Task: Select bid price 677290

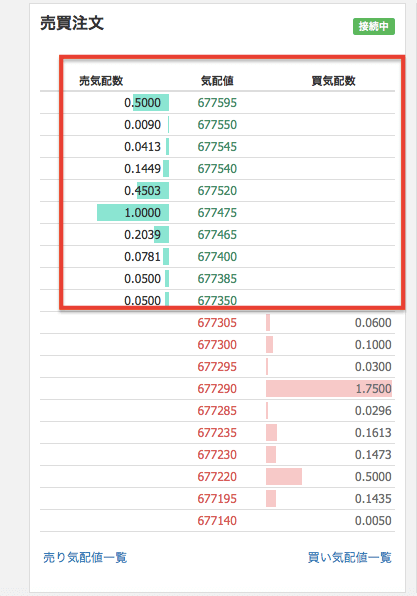Action: click(x=217, y=388)
